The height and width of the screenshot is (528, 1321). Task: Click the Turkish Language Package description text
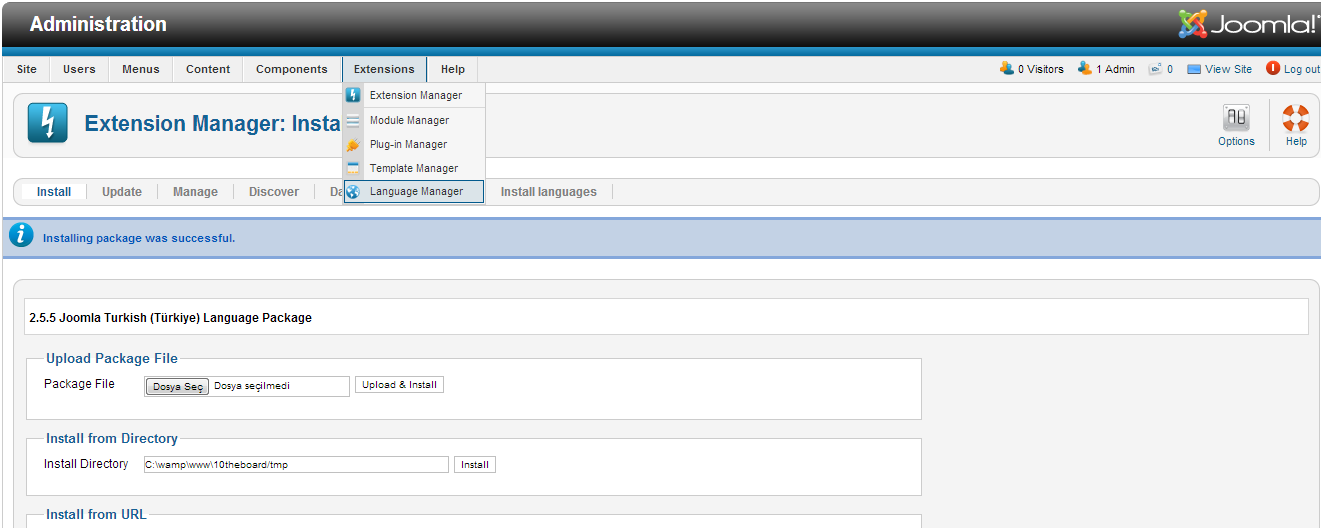pyautogui.click(x=171, y=318)
